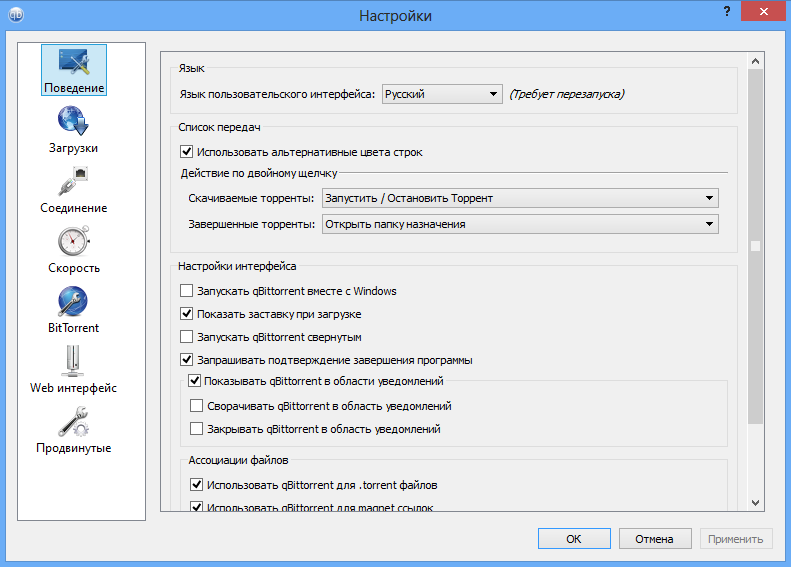Screen dimensions: 791x567
Task: Select the Web интерфейс tab label
Action: (x=73, y=388)
